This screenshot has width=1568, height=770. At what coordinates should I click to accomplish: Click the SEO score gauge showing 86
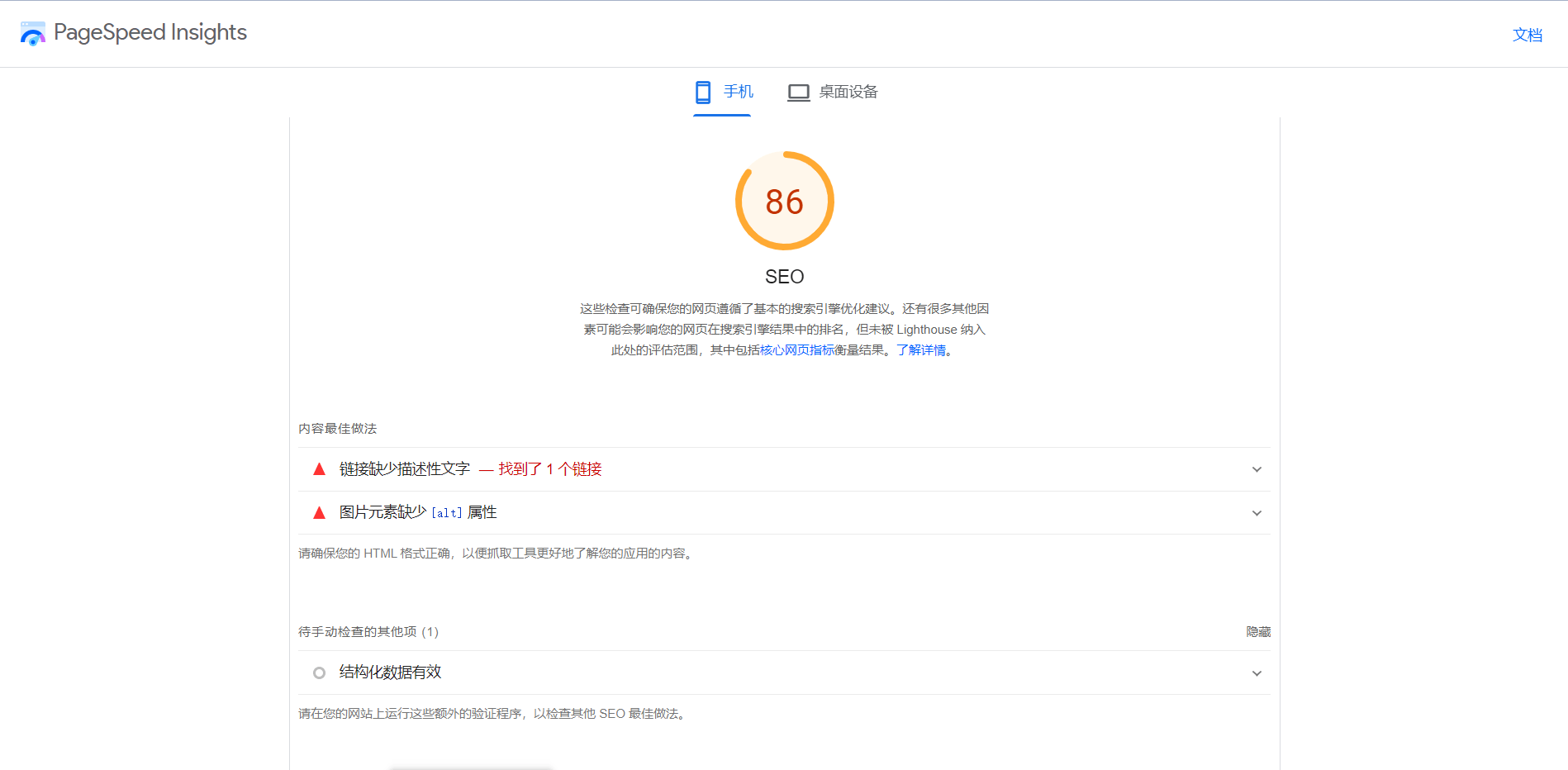point(785,201)
